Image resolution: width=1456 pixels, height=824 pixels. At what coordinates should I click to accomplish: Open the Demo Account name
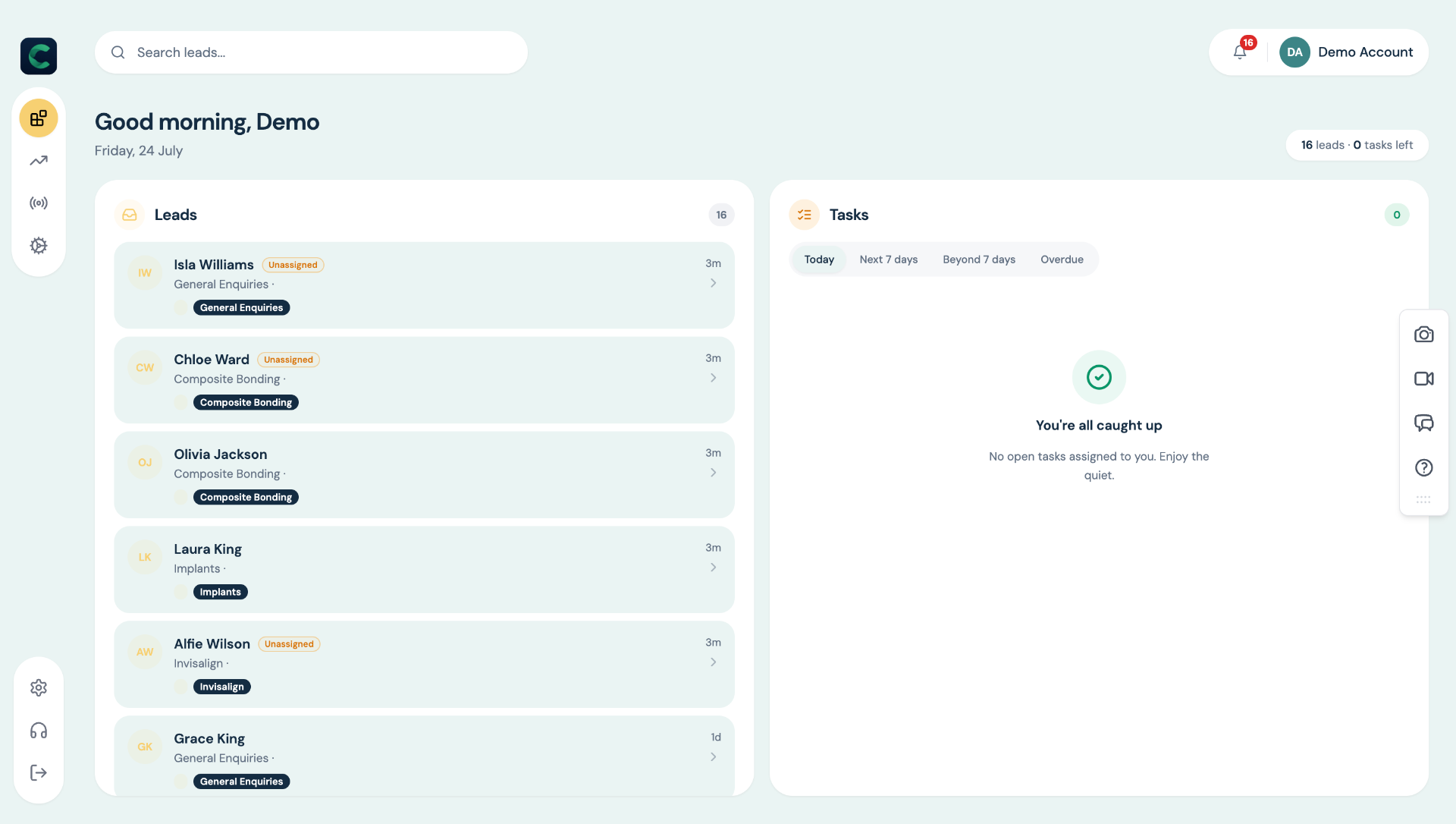pos(1365,52)
